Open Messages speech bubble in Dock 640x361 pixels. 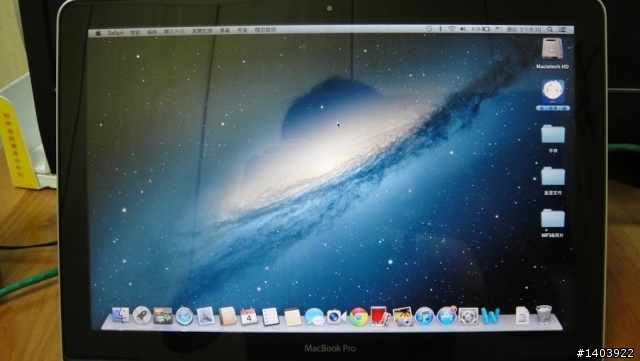pos(314,317)
